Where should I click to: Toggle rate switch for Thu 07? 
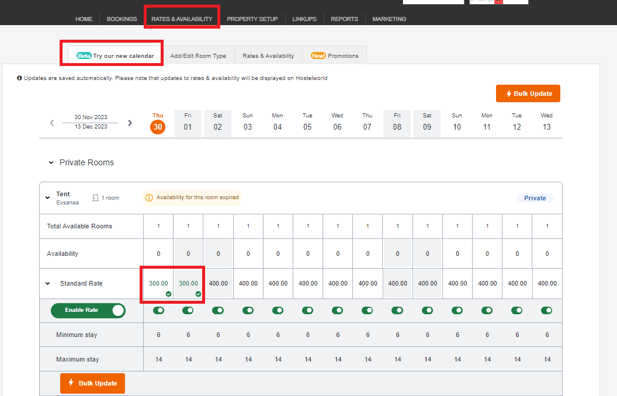tap(368, 311)
